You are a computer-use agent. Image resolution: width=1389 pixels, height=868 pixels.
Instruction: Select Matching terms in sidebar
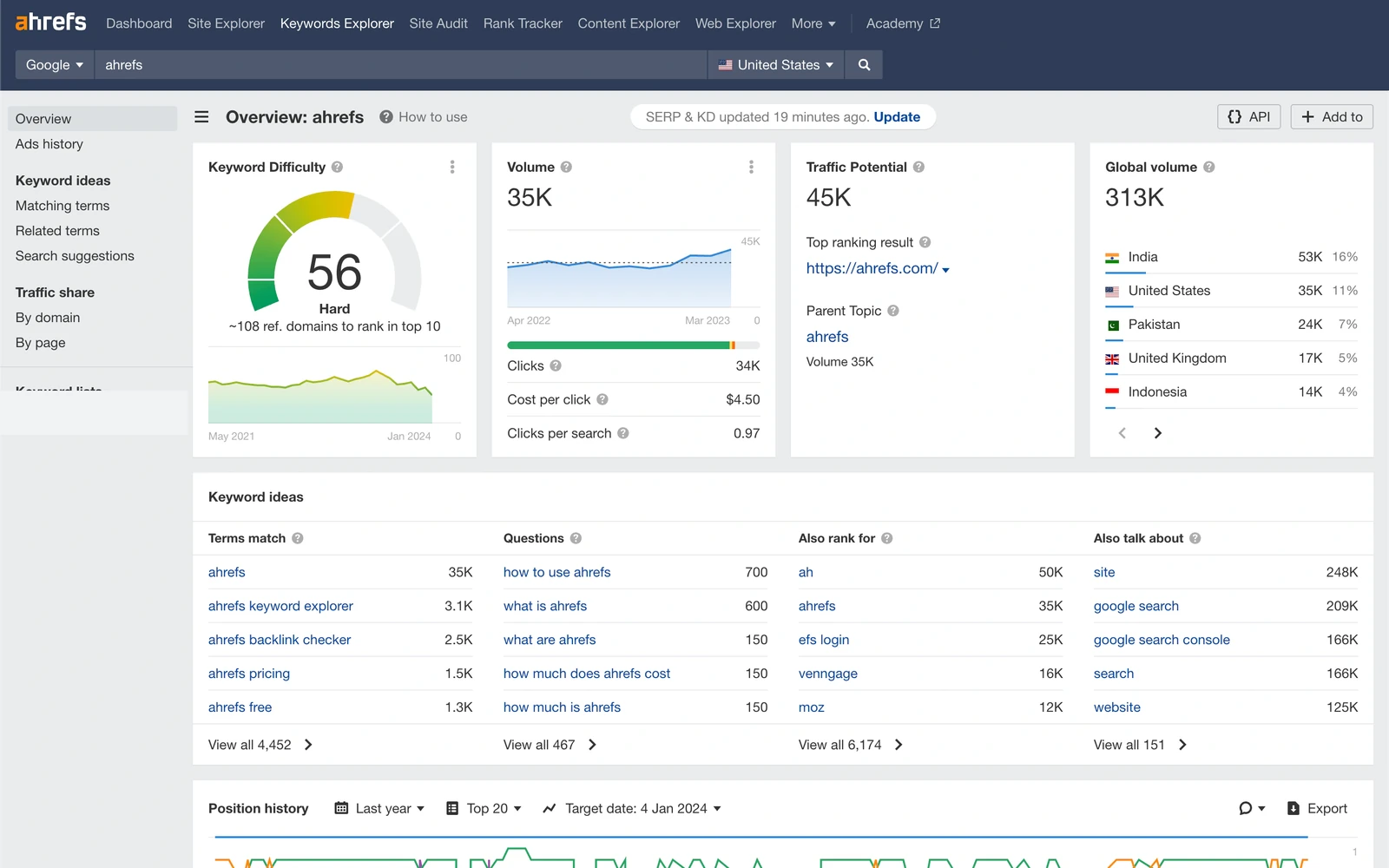[63, 206]
